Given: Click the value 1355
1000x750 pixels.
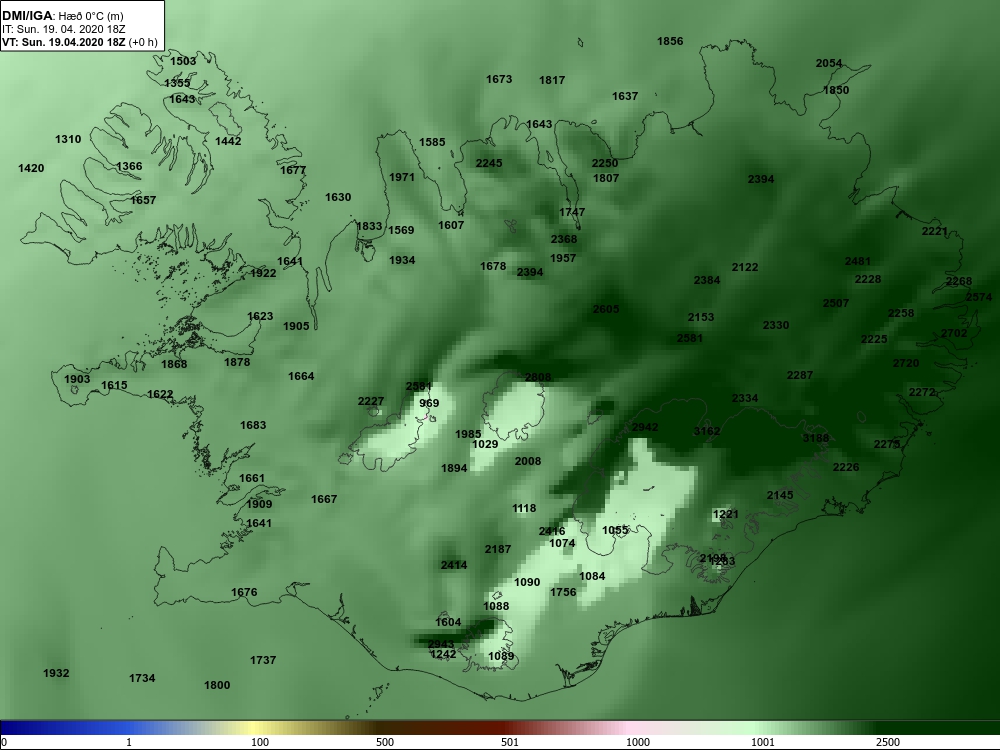Looking at the screenshot, I should pyautogui.click(x=177, y=83).
